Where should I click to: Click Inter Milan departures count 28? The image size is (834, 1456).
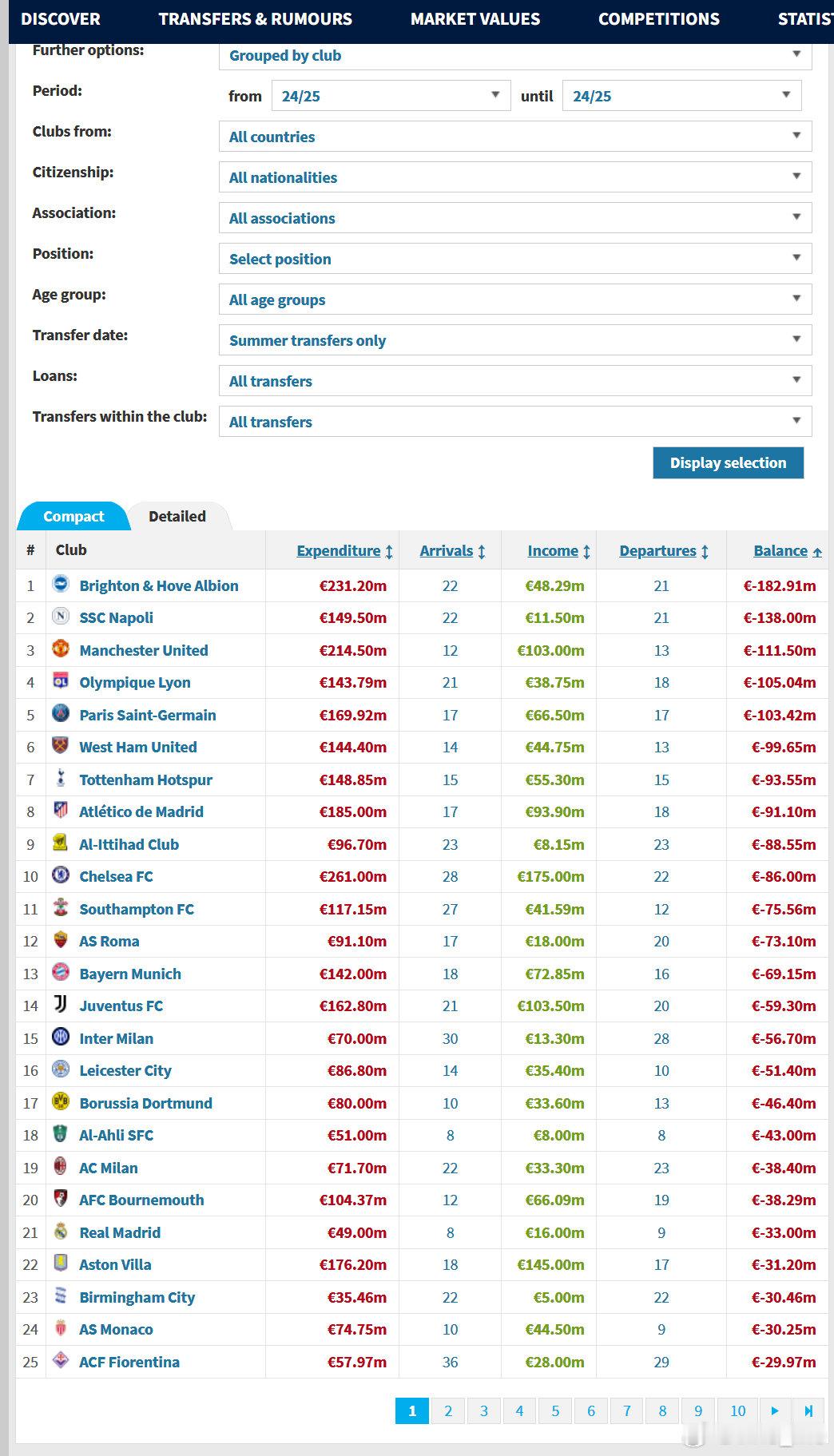(x=661, y=1038)
